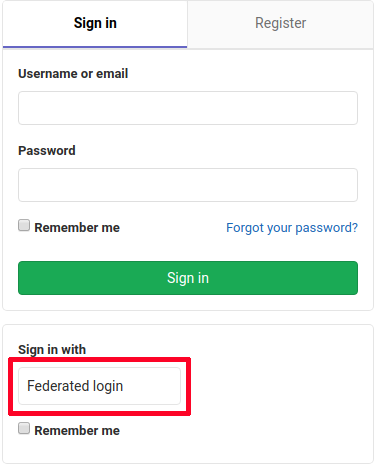Click the 'Sign in with' heading

click(x=52, y=350)
